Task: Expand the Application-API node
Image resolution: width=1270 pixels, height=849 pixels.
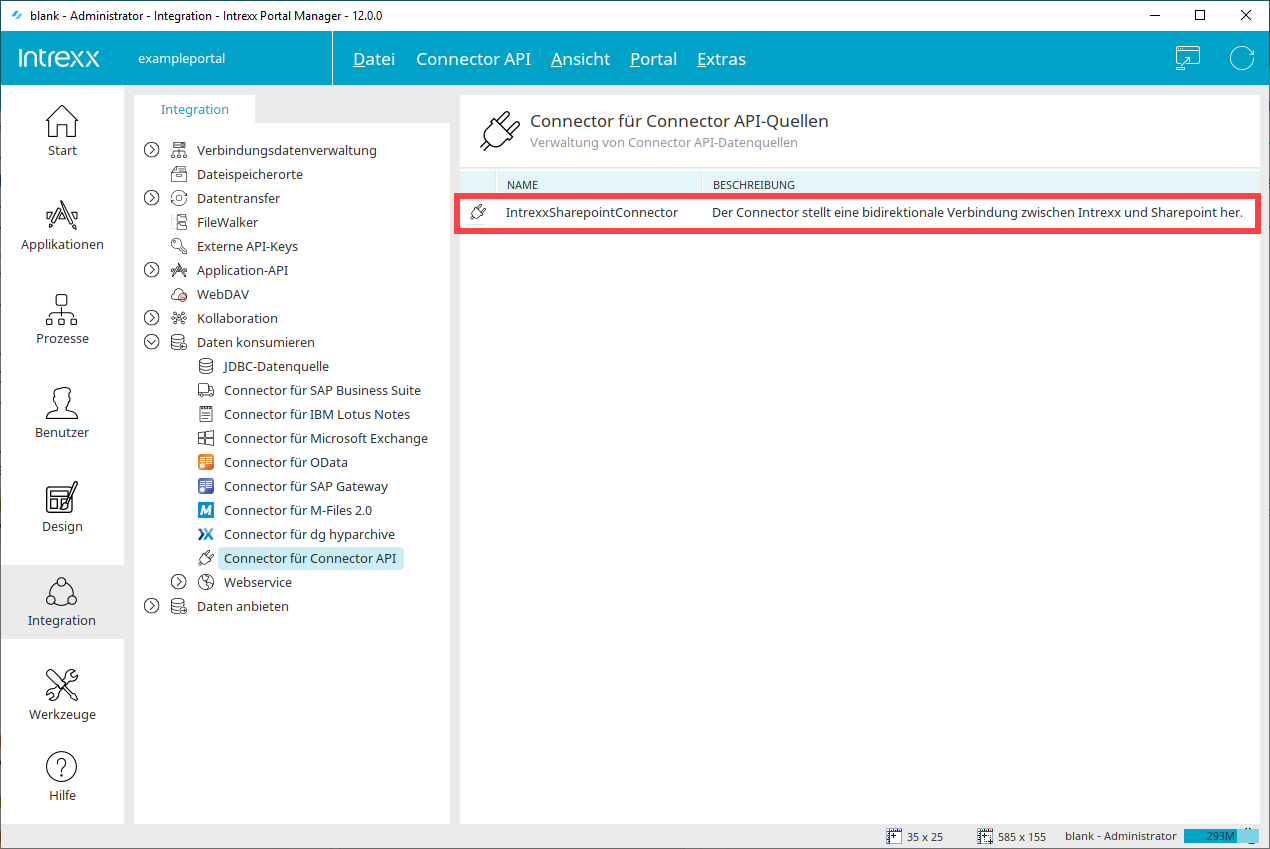Action: point(152,270)
